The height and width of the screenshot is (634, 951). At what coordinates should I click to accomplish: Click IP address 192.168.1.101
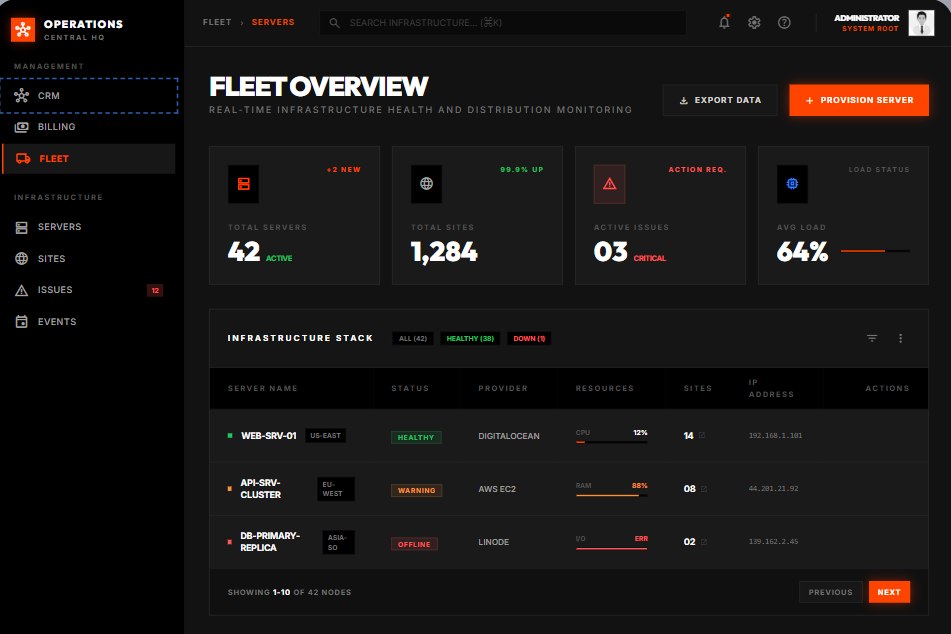pos(775,436)
